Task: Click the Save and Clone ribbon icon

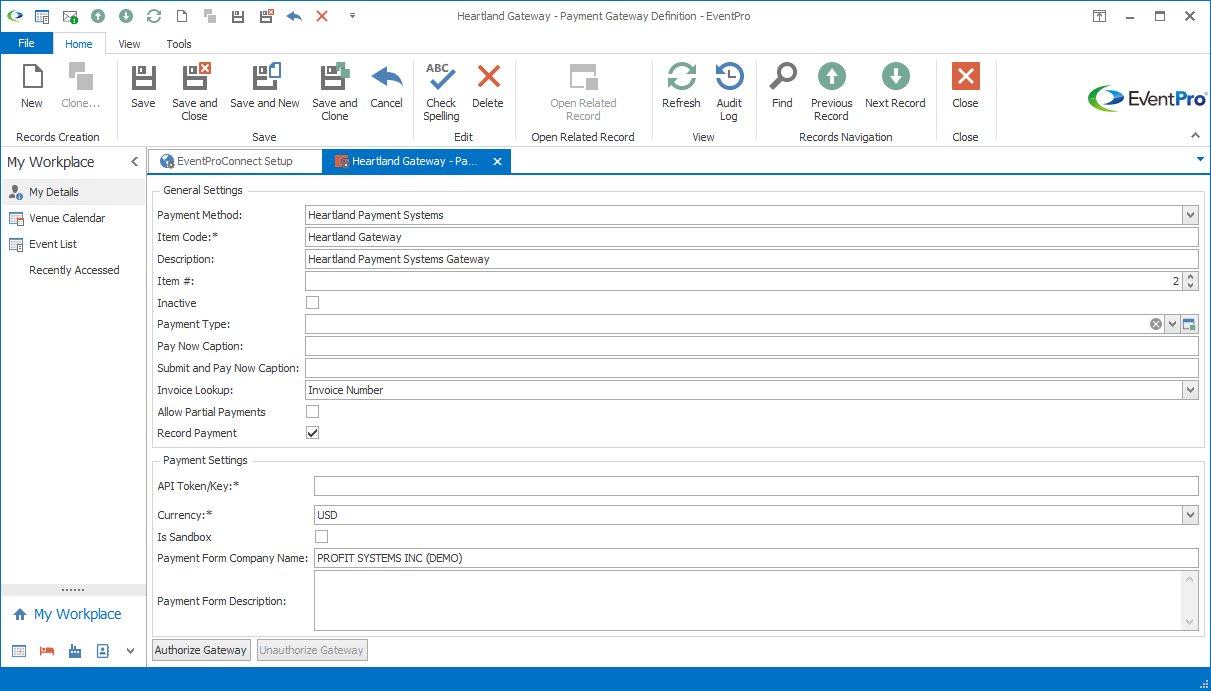Action: 334,78
